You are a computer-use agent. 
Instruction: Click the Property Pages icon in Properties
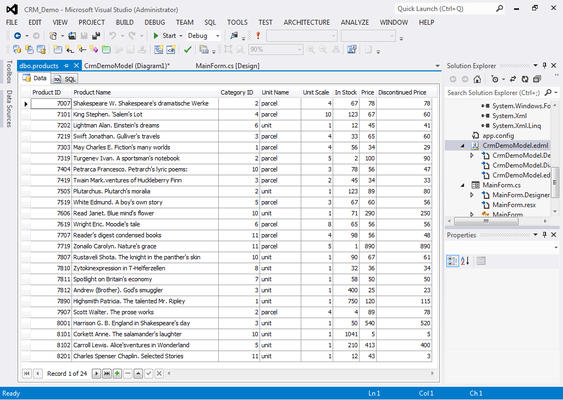click(481, 261)
